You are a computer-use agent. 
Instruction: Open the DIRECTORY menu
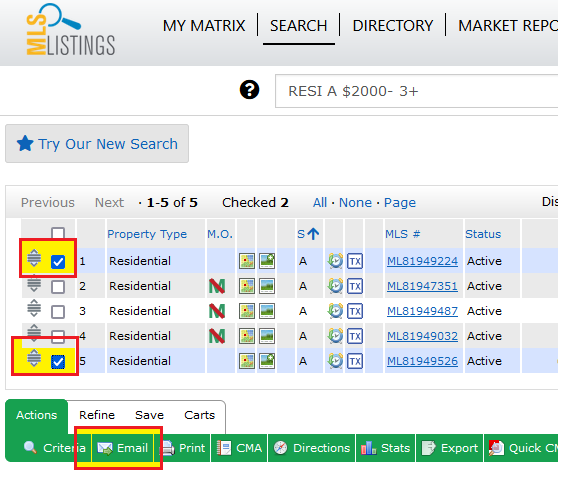393,26
